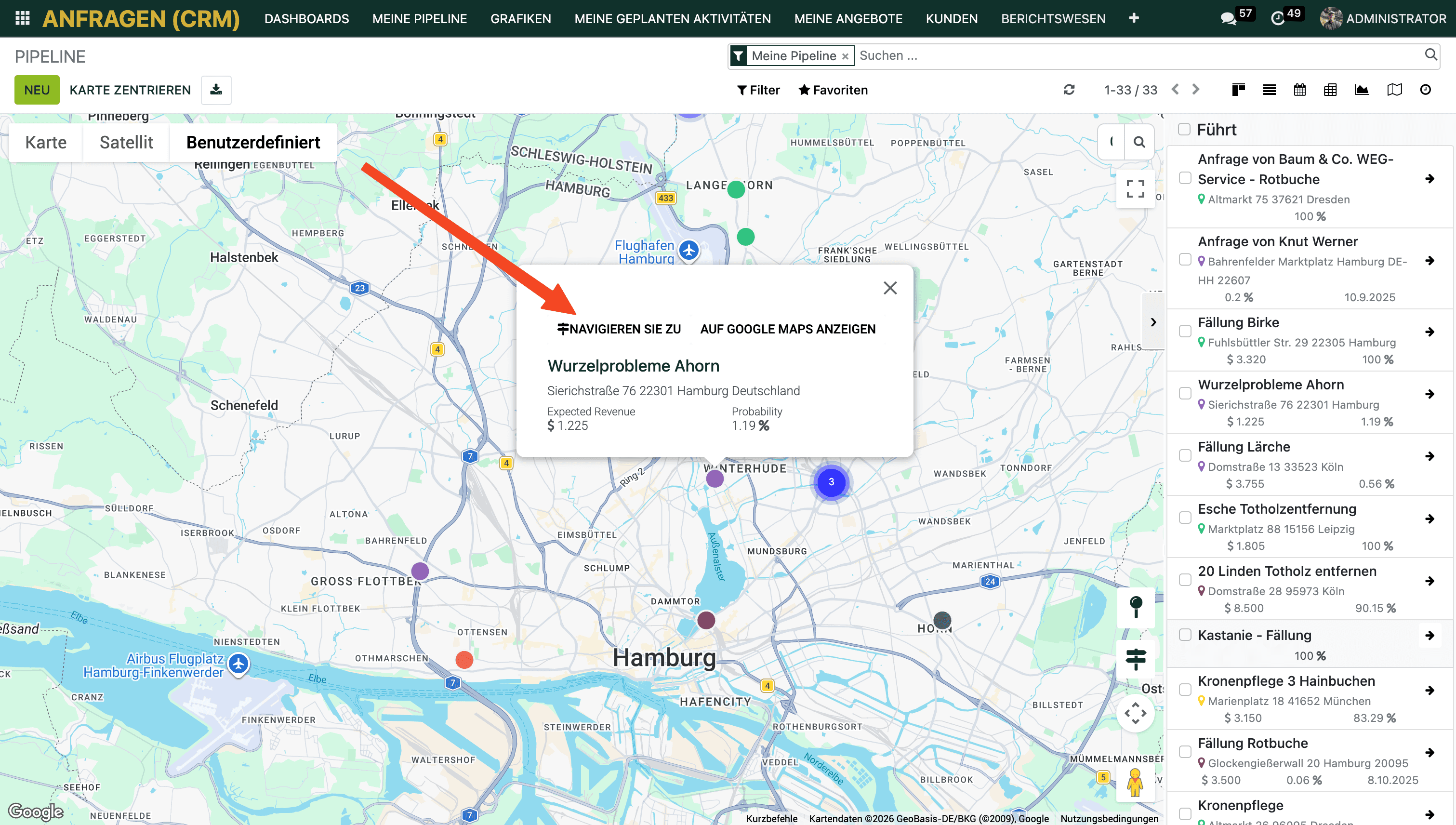Tick the checkbox for Fällung Birke

tap(1185, 332)
